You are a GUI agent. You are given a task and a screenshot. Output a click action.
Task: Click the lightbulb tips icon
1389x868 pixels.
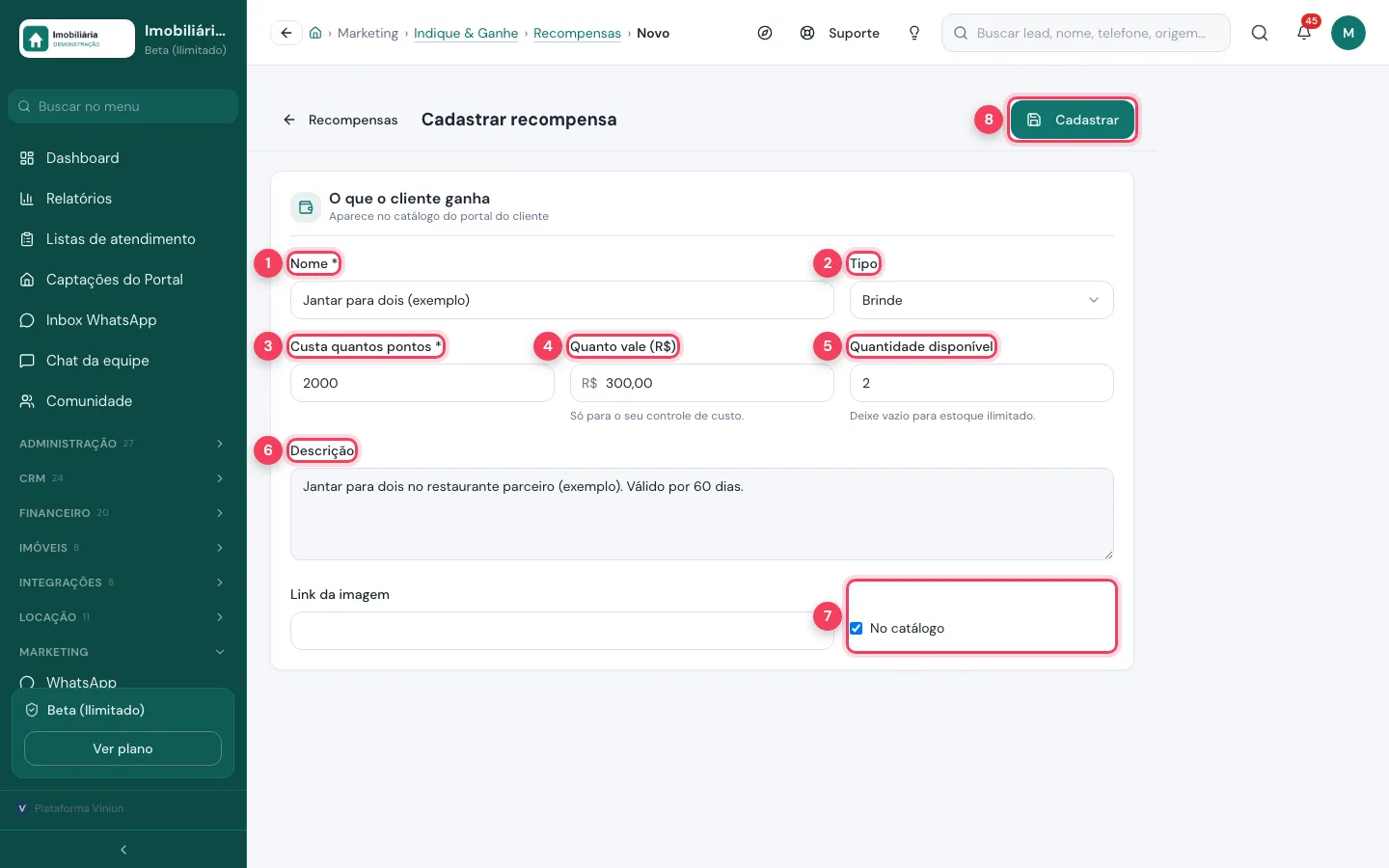(914, 33)
